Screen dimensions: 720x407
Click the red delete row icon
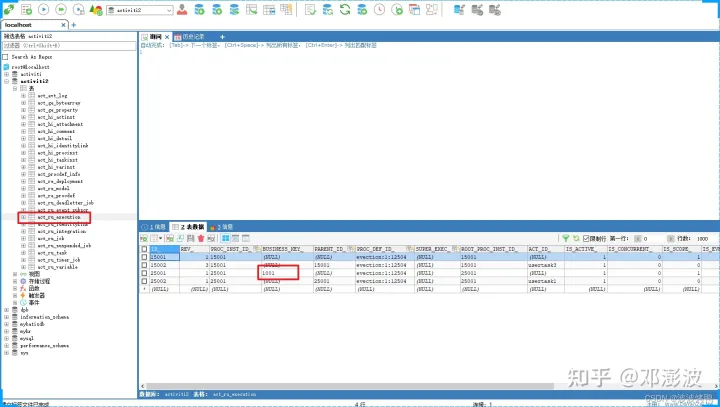click(x=200, y=238)
